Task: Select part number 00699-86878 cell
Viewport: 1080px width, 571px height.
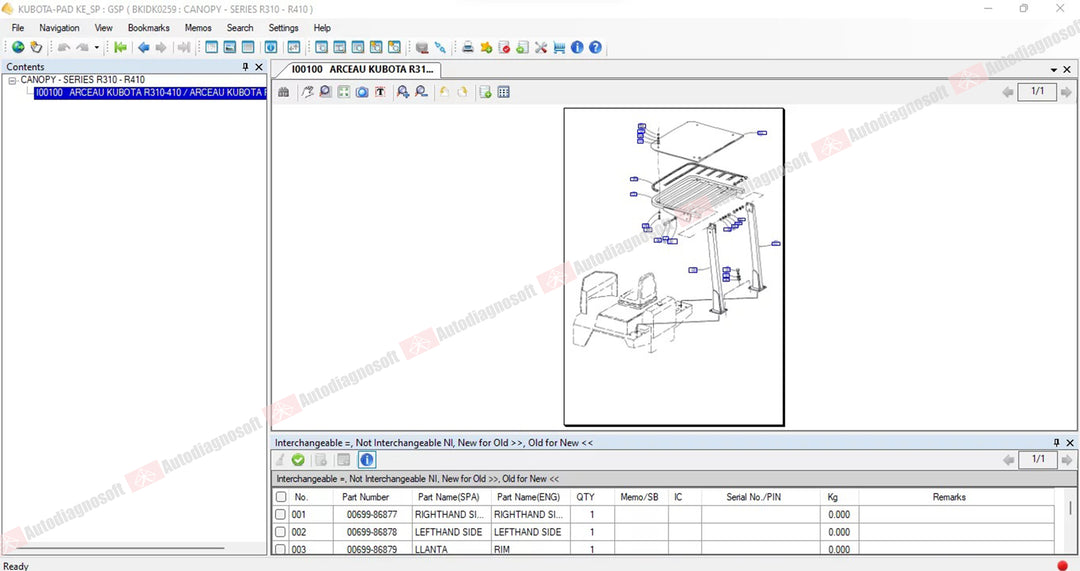Action: tap(372, 532)
